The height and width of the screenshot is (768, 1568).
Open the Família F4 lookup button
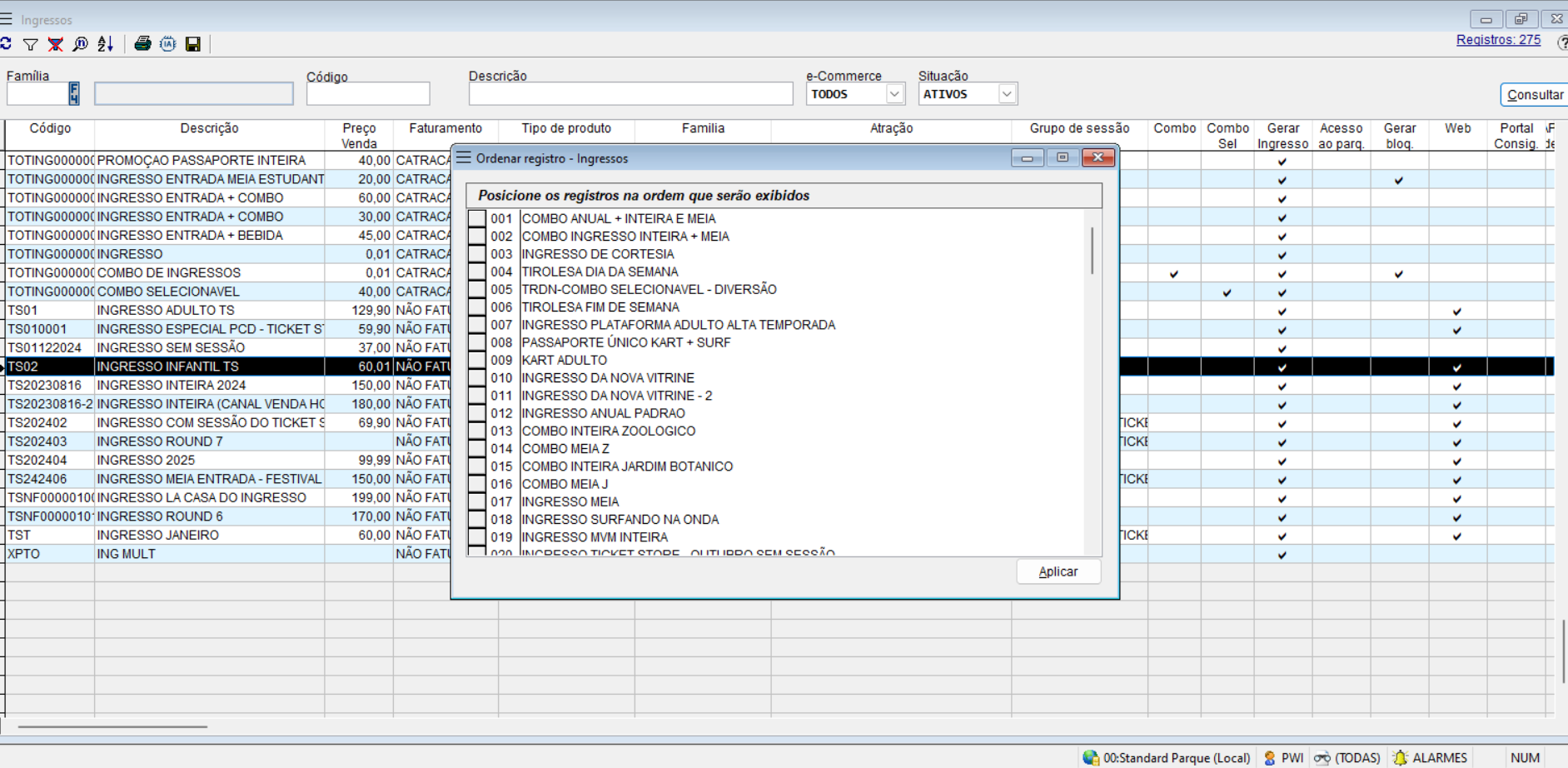coord(74,93)
